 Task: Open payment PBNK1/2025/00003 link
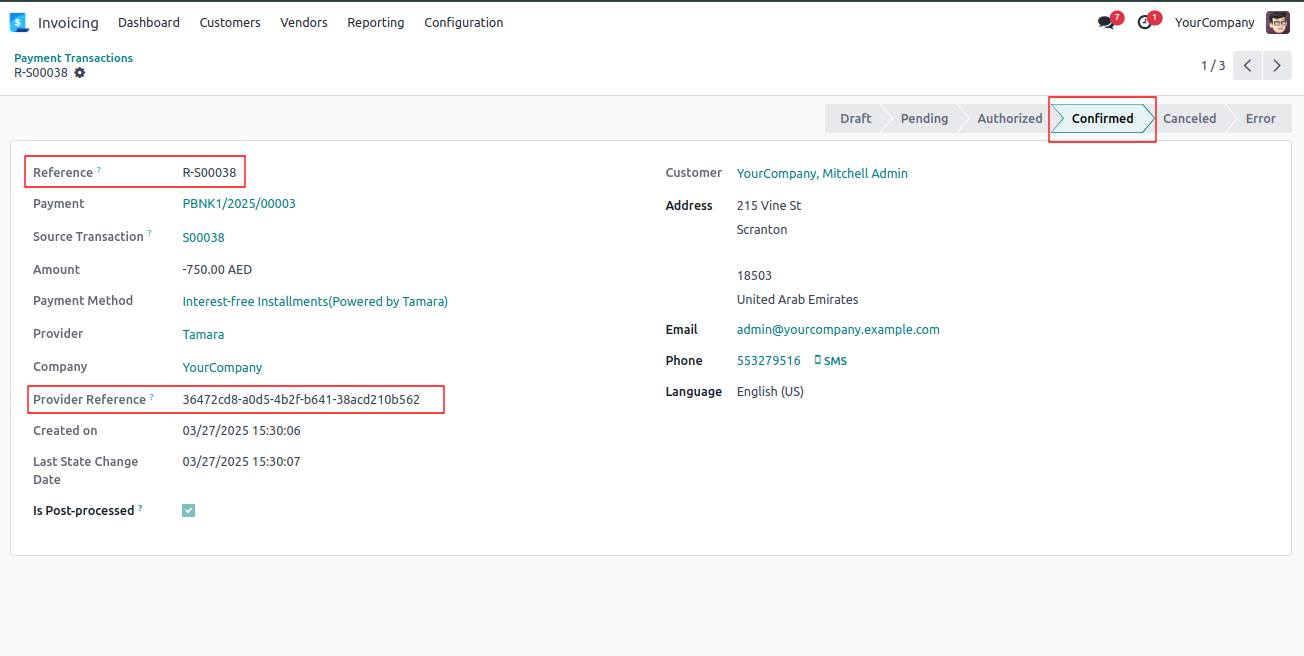(x=239, y=204)
